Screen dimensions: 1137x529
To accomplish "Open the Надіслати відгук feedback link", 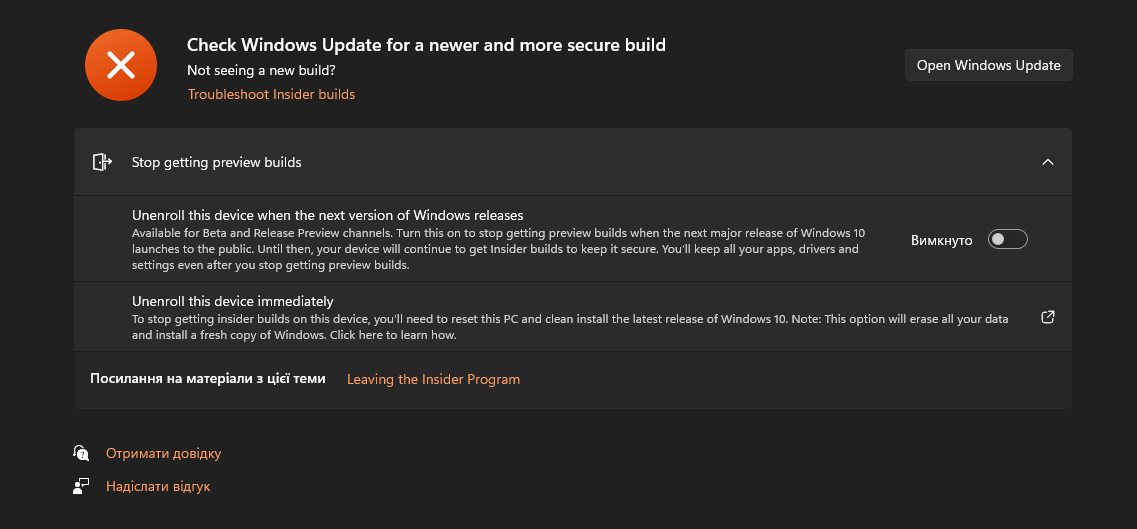I will 158,486.
